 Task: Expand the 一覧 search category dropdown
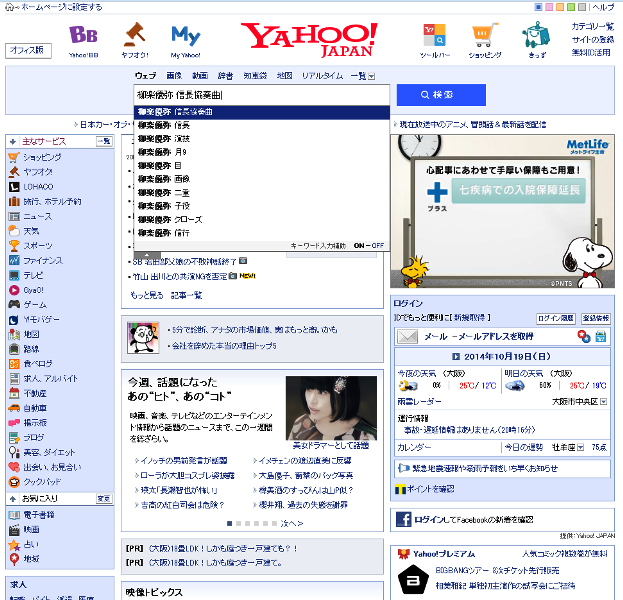(371, 76)
